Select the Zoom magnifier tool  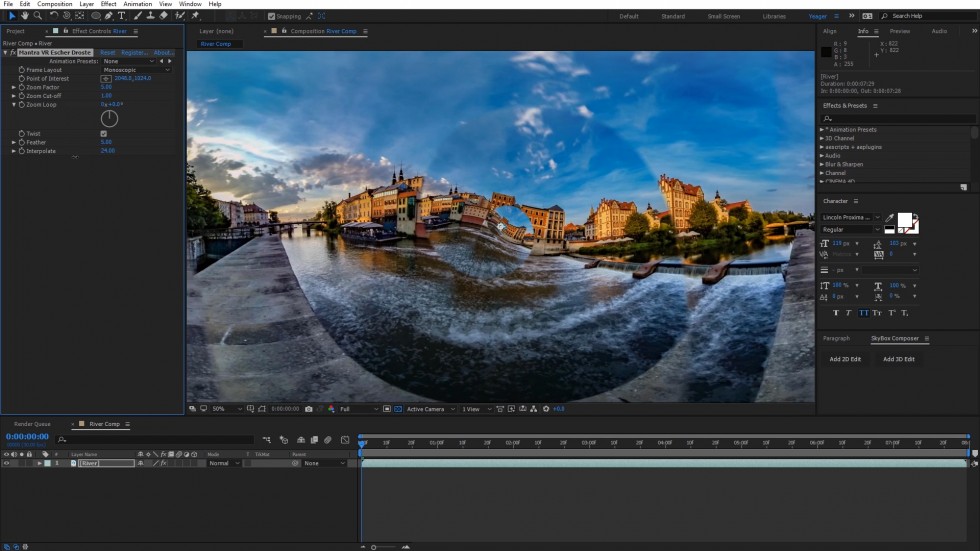tap(38, 16)
